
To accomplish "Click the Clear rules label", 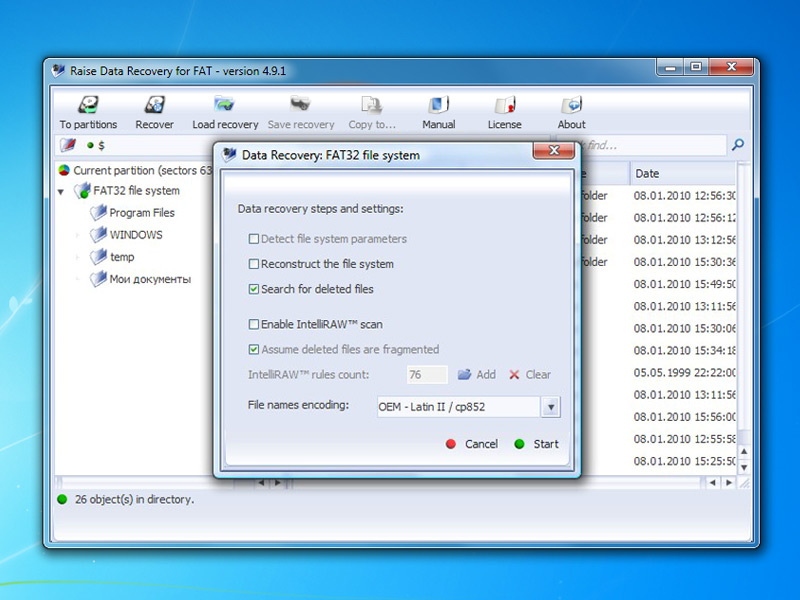I will (538, 374).
